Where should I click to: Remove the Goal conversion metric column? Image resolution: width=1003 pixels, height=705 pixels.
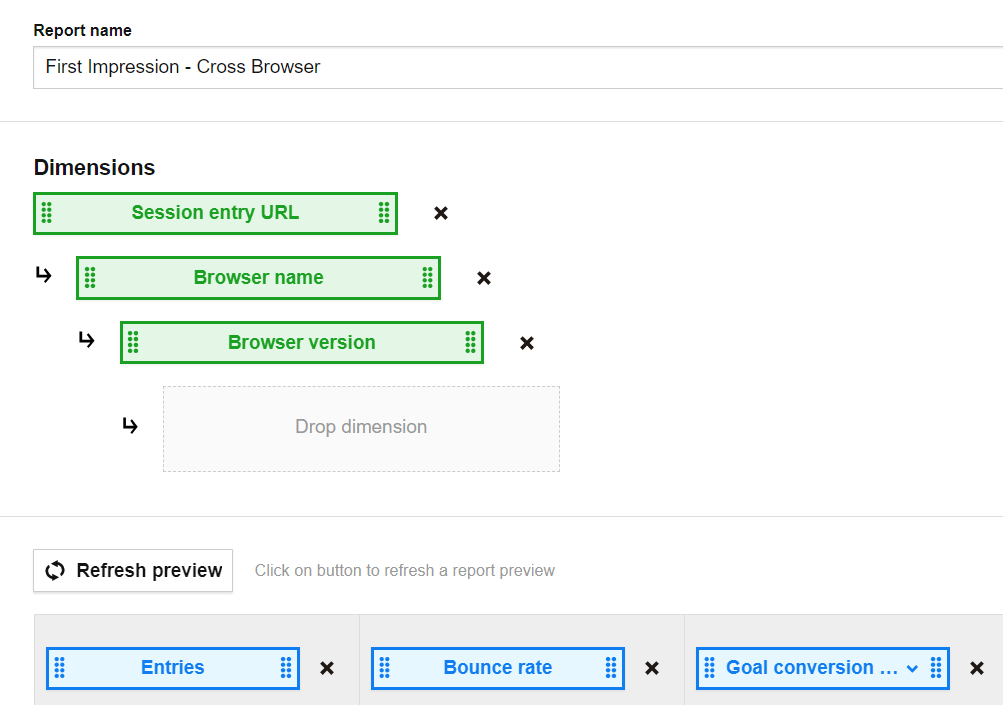click(978, 668)
